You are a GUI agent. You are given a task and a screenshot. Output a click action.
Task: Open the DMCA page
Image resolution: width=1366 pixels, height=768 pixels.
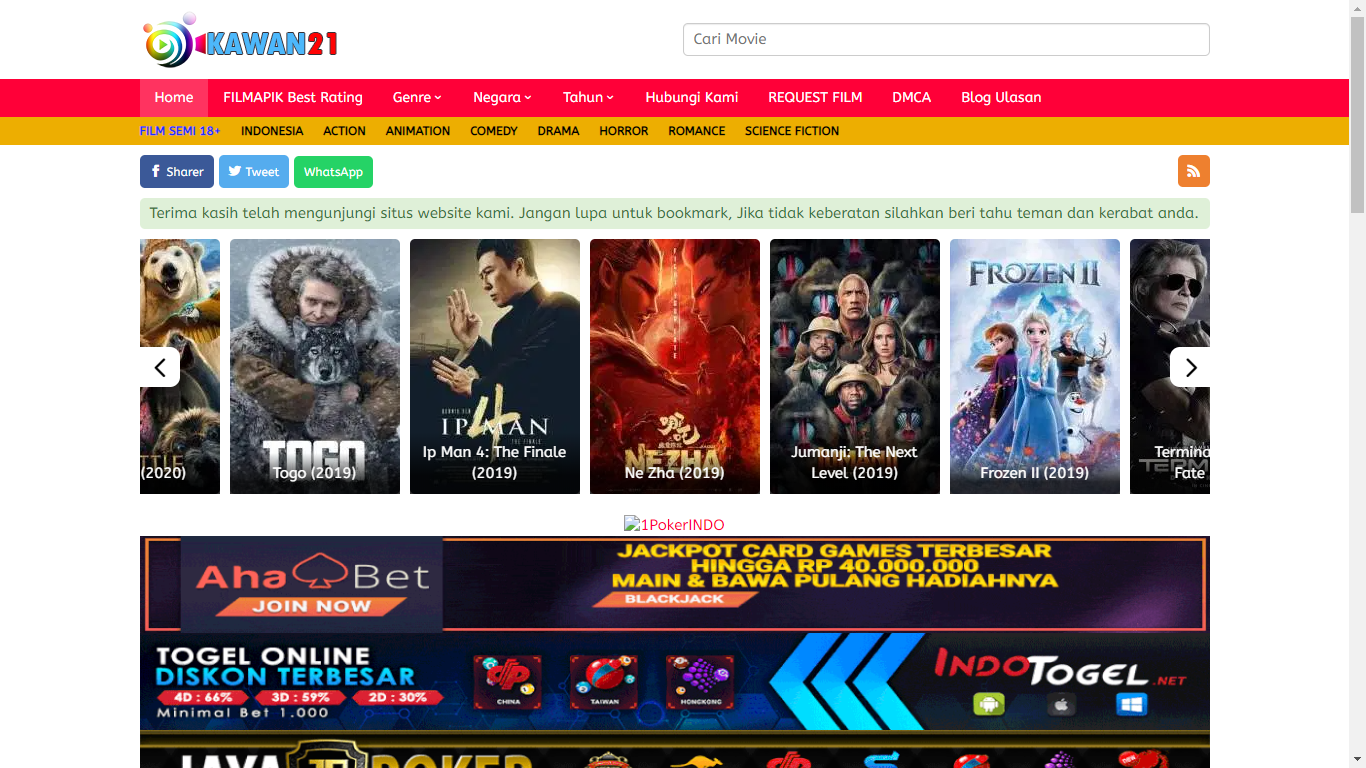912,98
